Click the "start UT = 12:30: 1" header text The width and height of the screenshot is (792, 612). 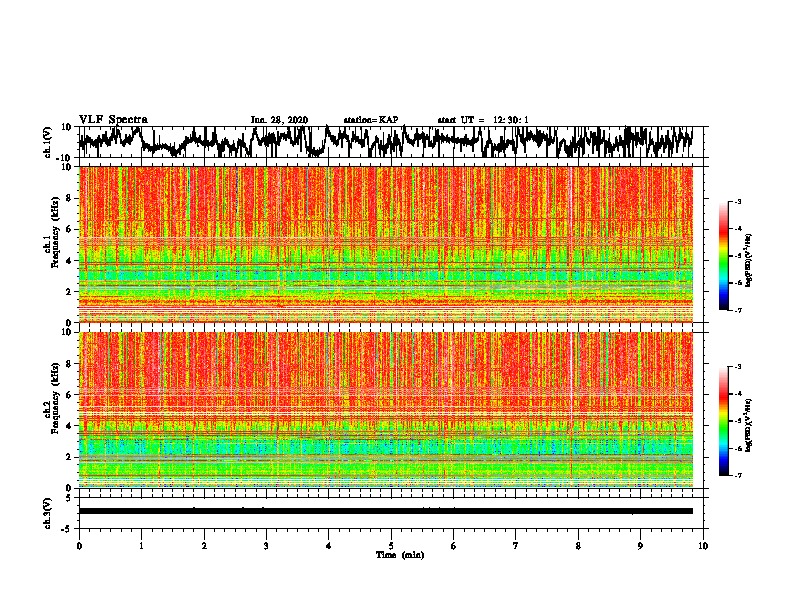[x=483, y=120]
